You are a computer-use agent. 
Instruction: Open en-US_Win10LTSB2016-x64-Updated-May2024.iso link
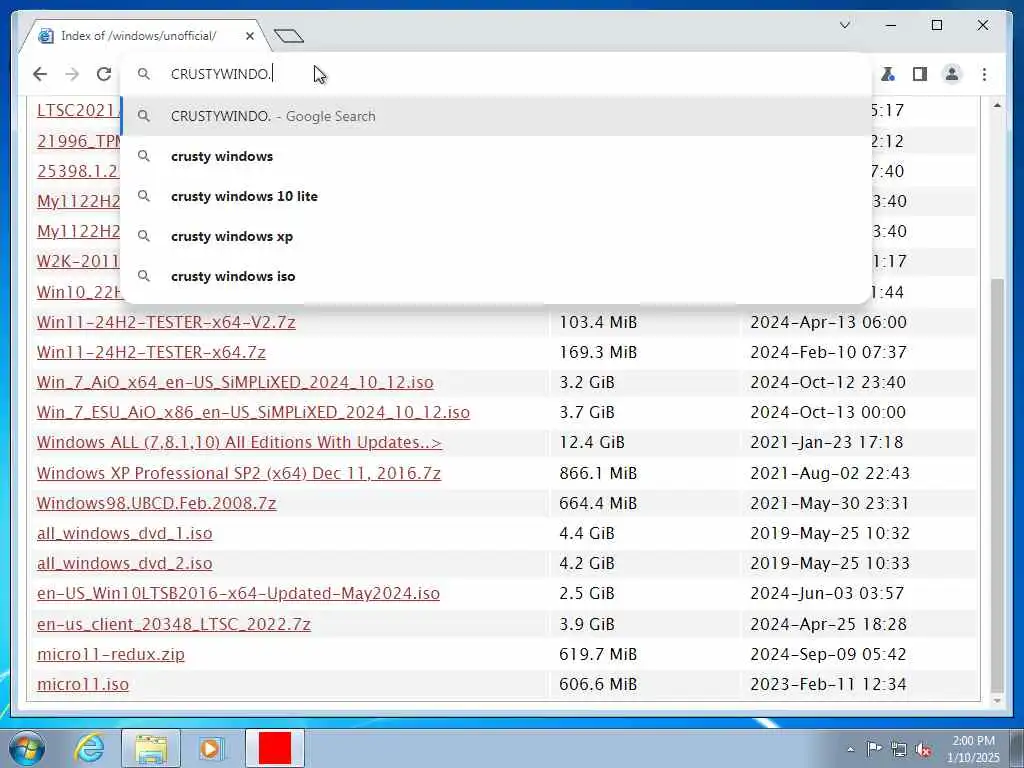click(x=238, y=593)
